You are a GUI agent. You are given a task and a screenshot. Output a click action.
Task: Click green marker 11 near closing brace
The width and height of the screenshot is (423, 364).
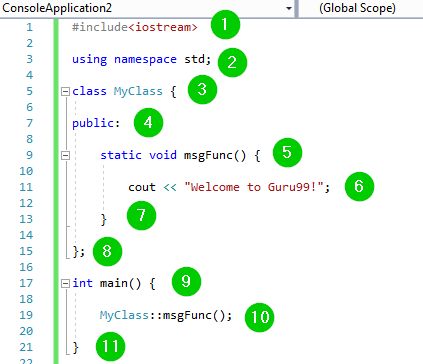pyautogui.click(x=110, y=346)
